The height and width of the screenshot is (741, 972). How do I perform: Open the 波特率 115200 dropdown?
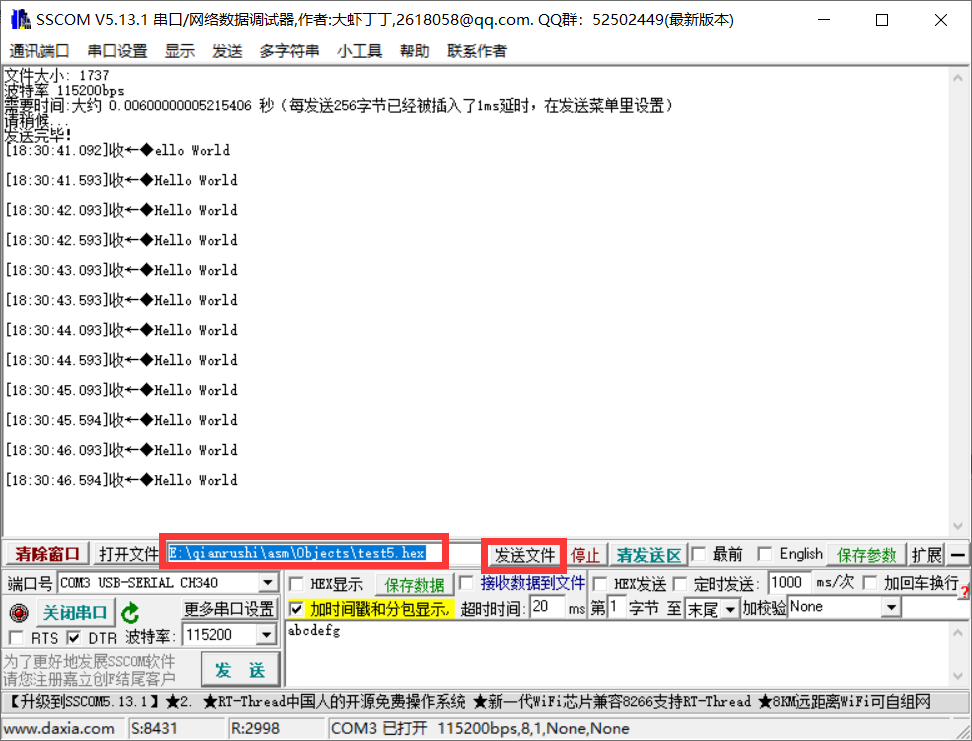pos(267,634)
